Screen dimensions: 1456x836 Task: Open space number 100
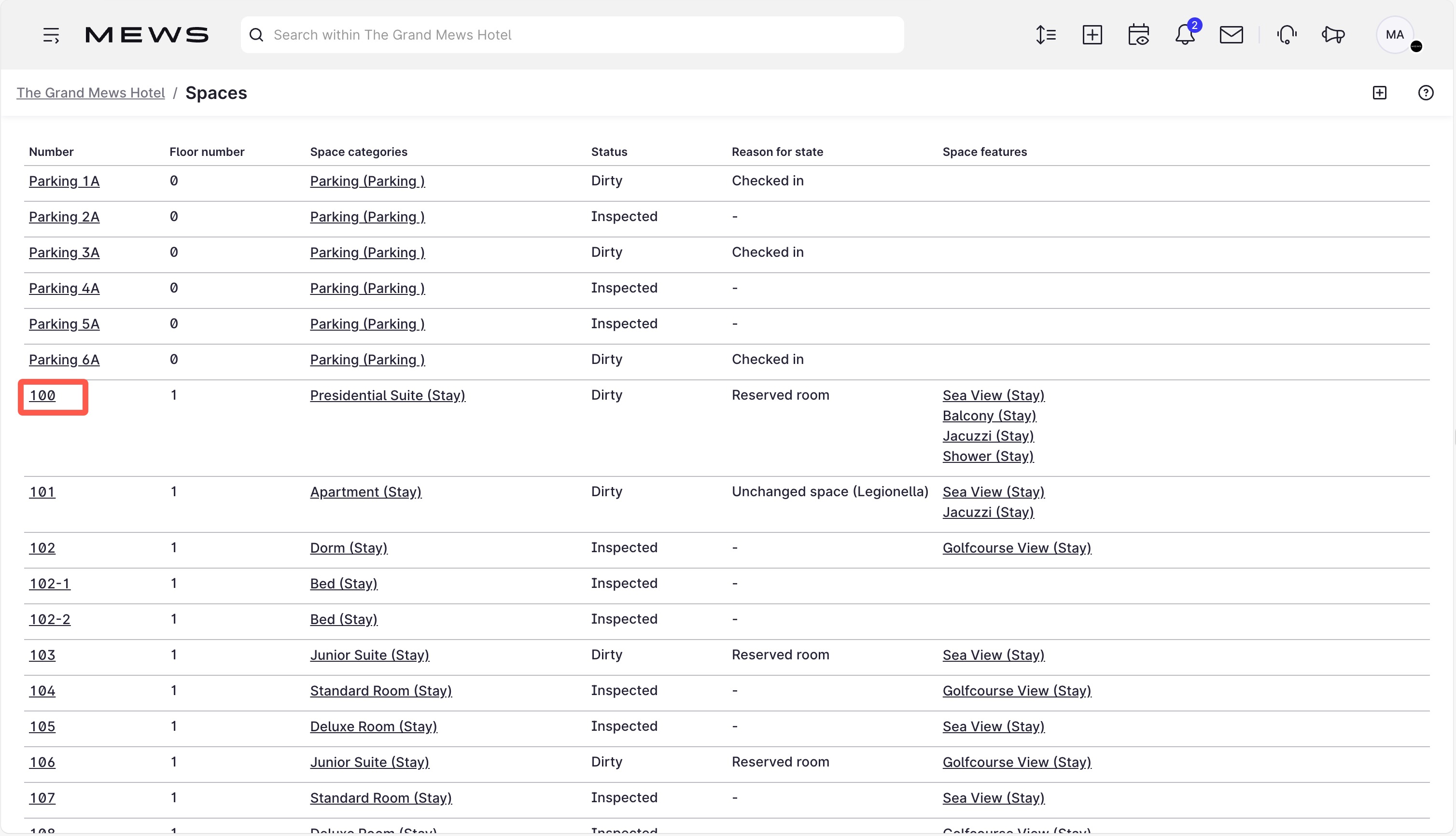(42, 395)
